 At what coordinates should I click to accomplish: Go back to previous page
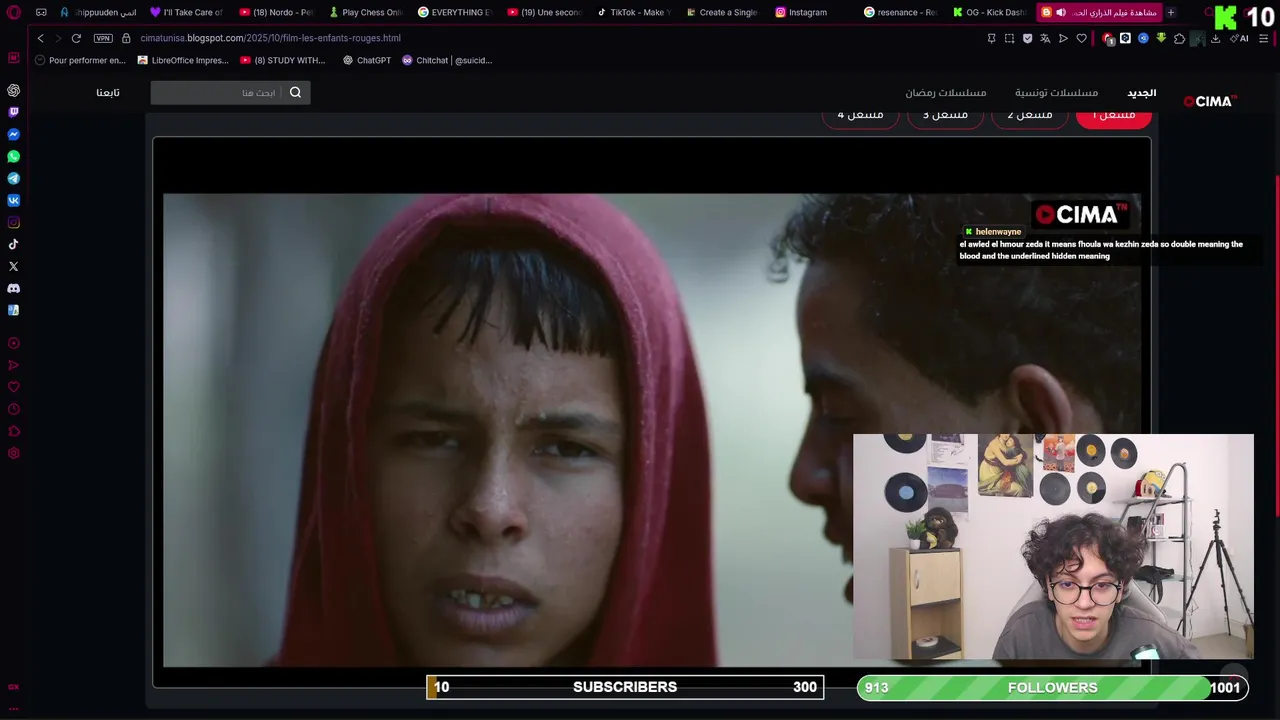tap(40, 38)
